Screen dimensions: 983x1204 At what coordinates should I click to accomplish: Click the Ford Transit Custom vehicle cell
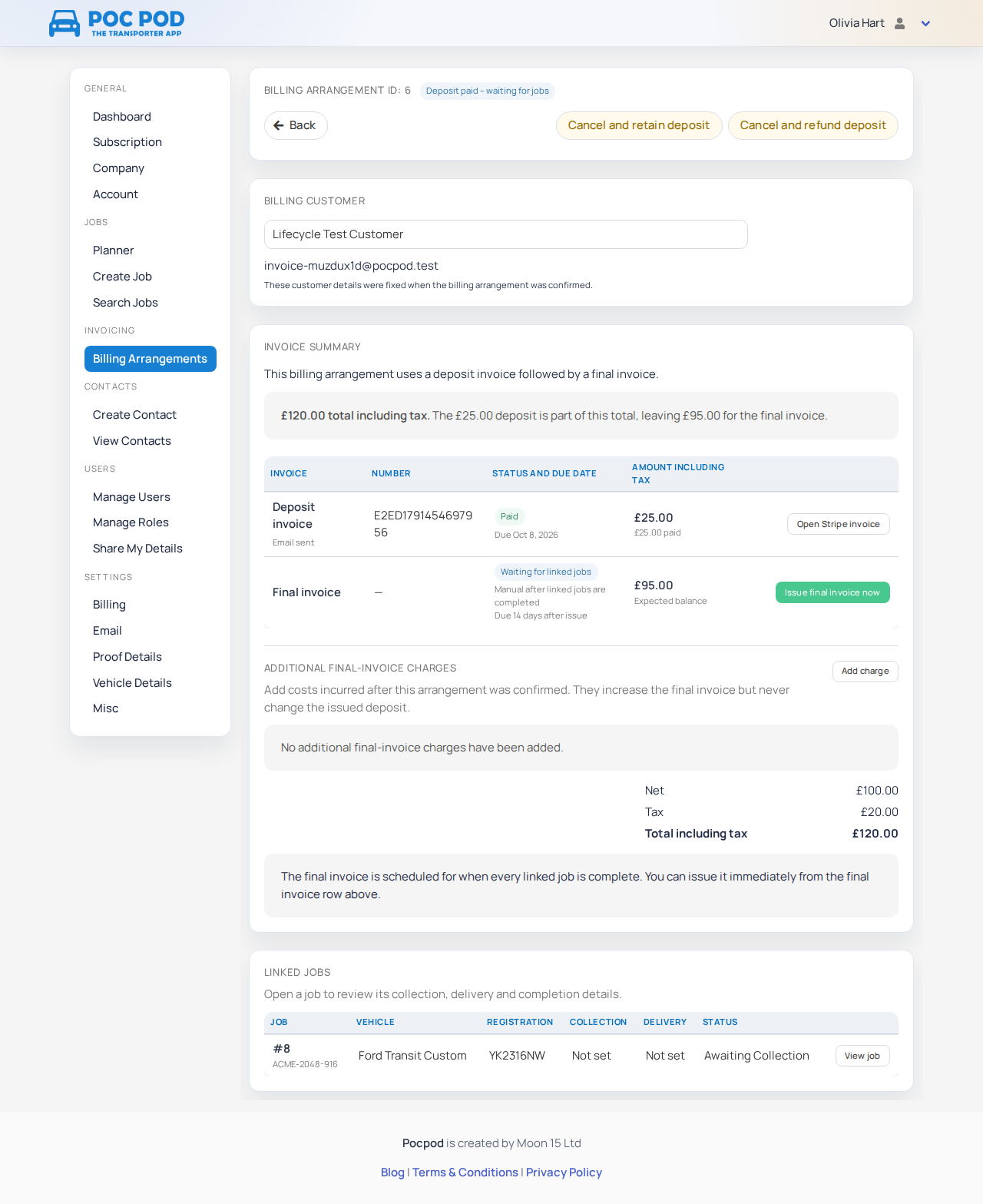coord(412,1056)
